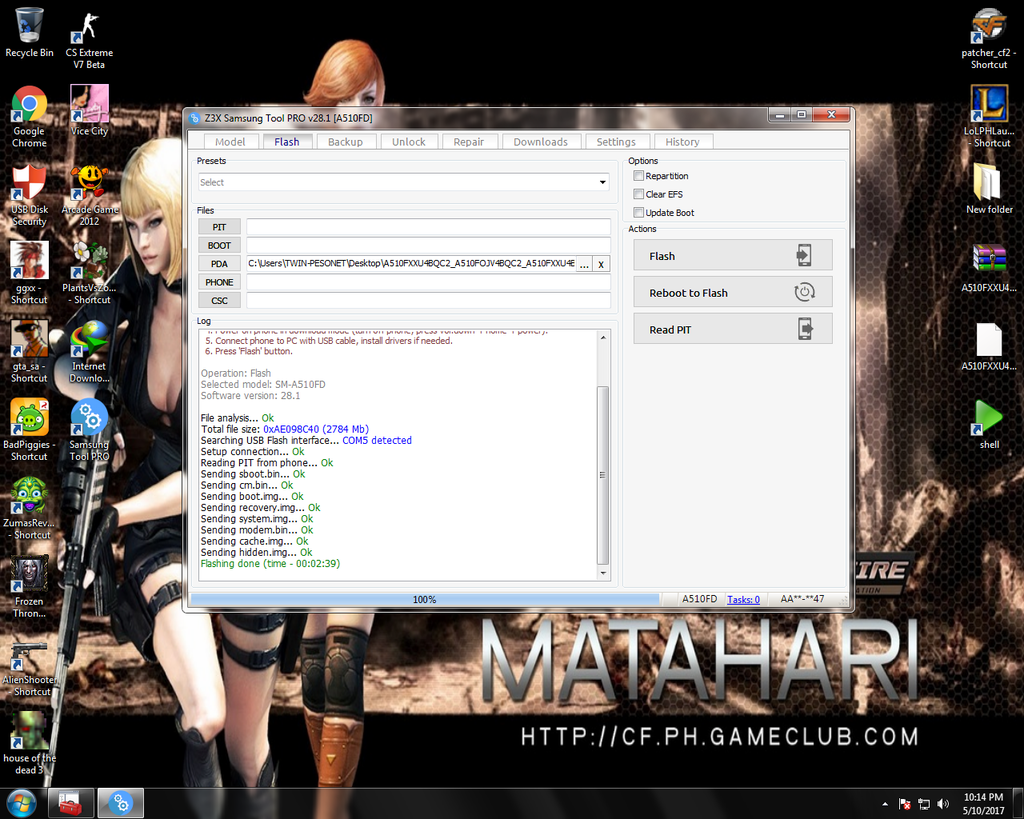This screenshot has height=819, width=1024.
Task: Check the Update Boot checkbox
Action: click(639, 213)
